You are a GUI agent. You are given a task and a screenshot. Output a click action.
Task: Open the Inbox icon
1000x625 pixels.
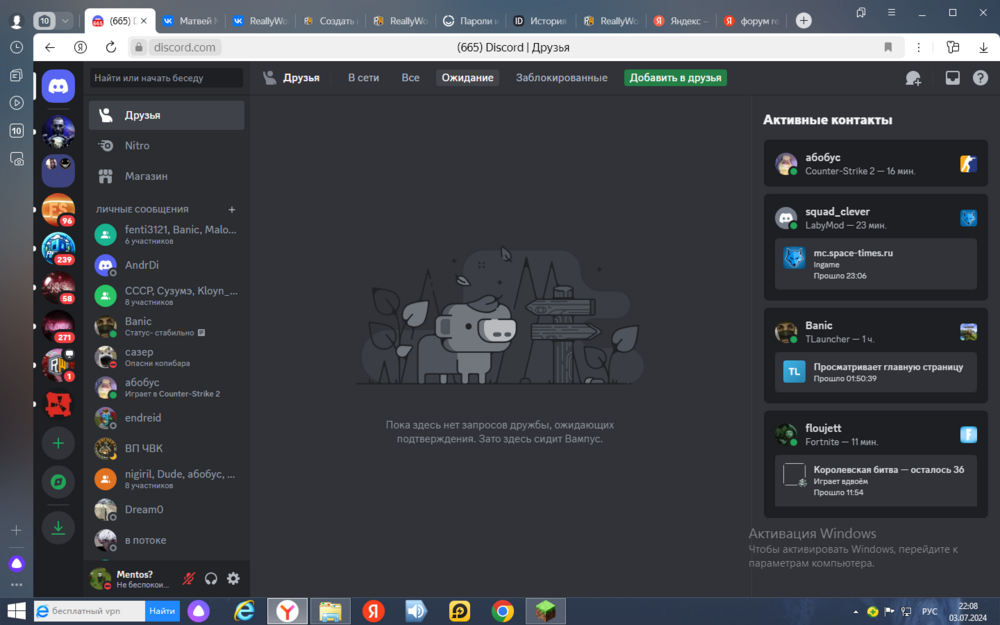pos(952,78)
